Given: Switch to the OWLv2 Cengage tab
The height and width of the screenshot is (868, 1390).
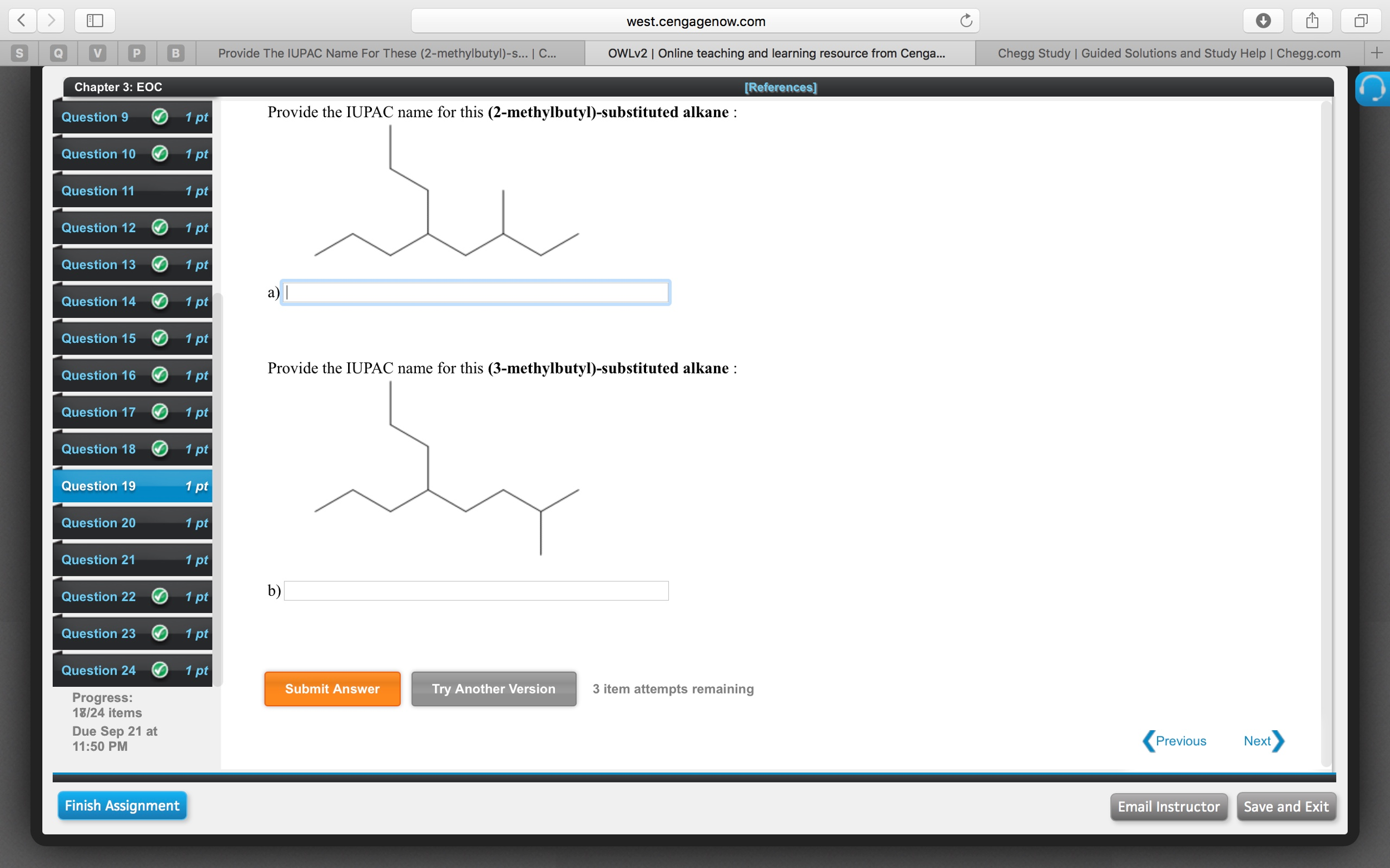Looking at the screenshot, I should [x=776, y=53].
